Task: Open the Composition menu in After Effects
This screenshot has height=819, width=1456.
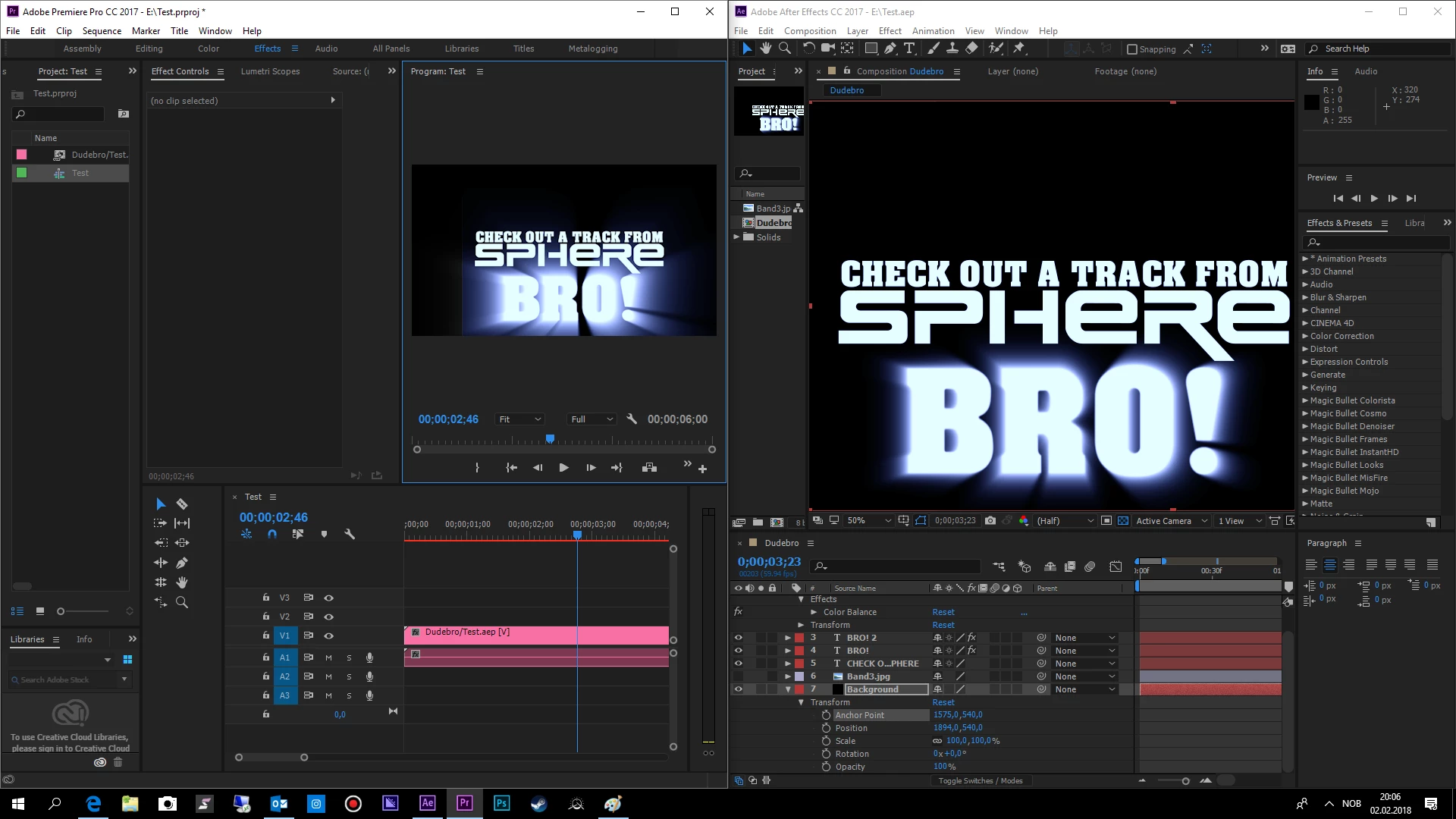Action: point(809,31)
